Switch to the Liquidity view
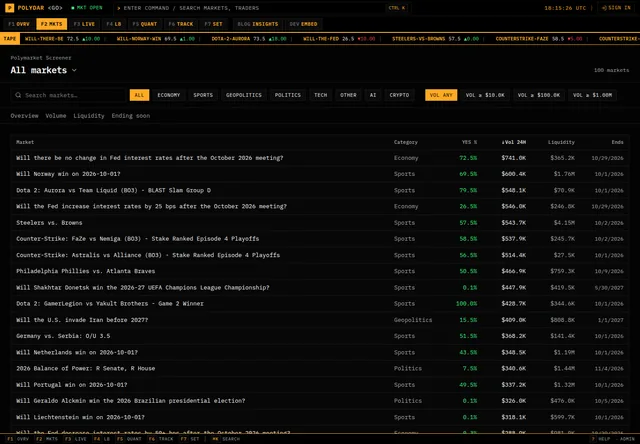Image resolution: width=640 pixels, height=444 pixels. point(89,116)
